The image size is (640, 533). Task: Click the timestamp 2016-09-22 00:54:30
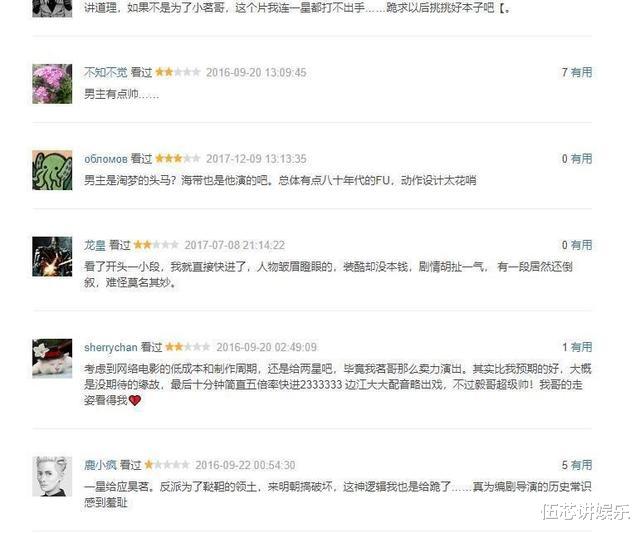[x=245, y=465]
